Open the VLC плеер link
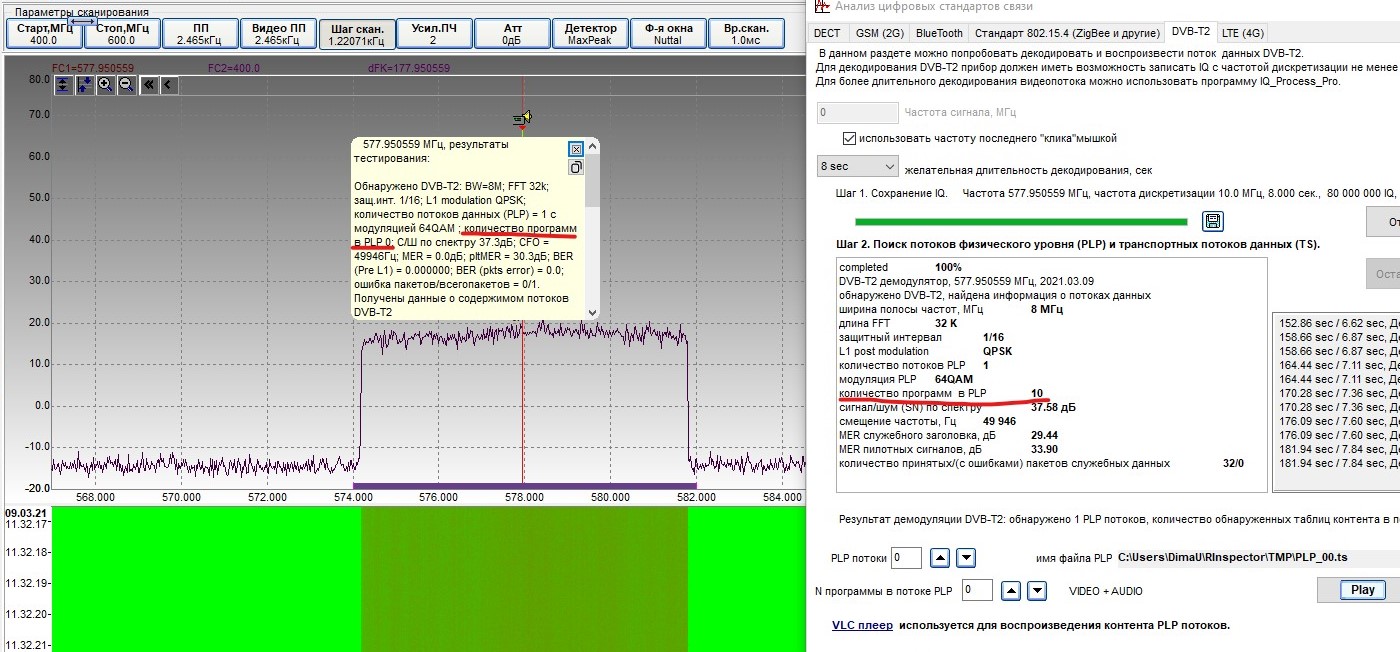The height and width of the screenshot is (652, 1400). [862, 625]
